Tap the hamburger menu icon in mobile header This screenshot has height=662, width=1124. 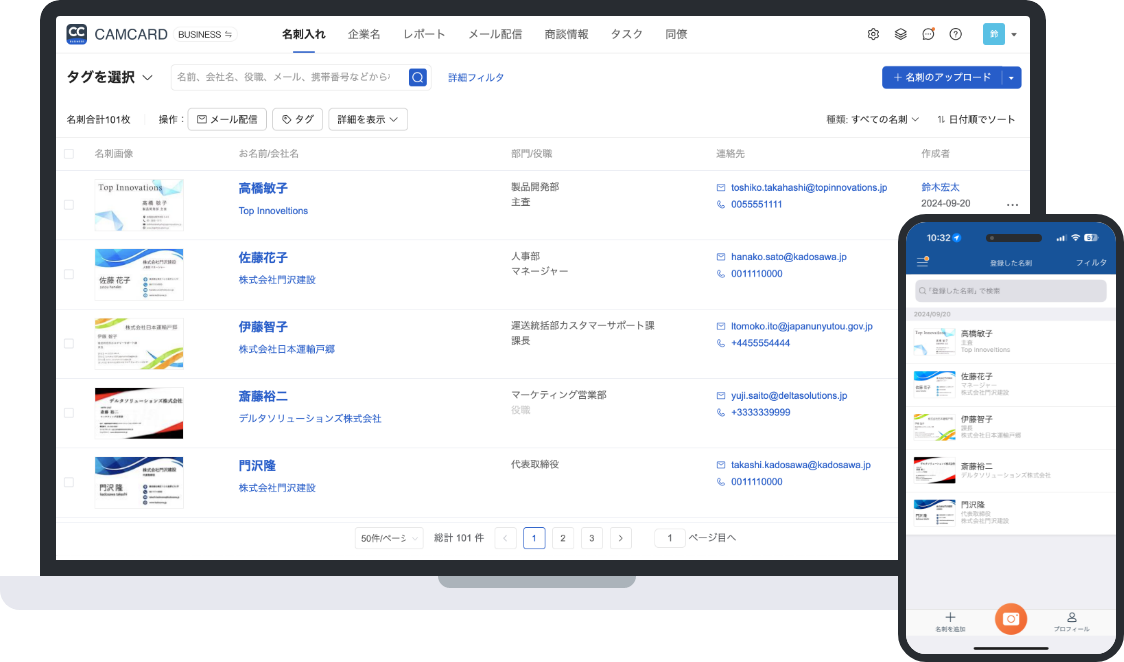[921, 262]
